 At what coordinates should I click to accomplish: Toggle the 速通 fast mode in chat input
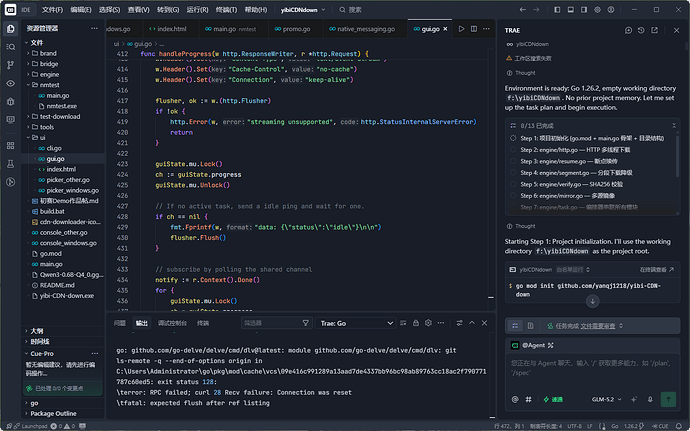553,399
